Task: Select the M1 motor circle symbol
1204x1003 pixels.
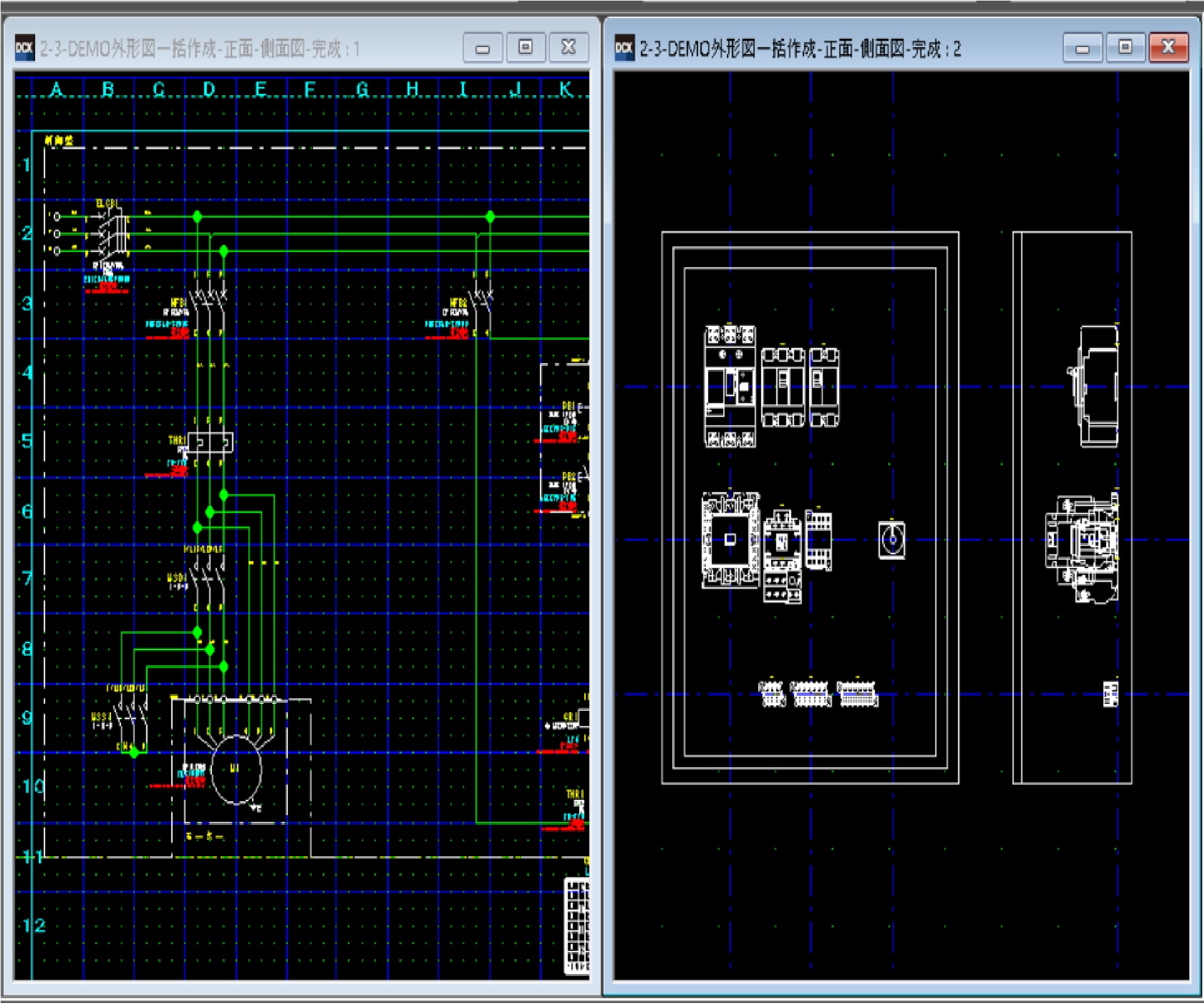Action: coord(236,770)
